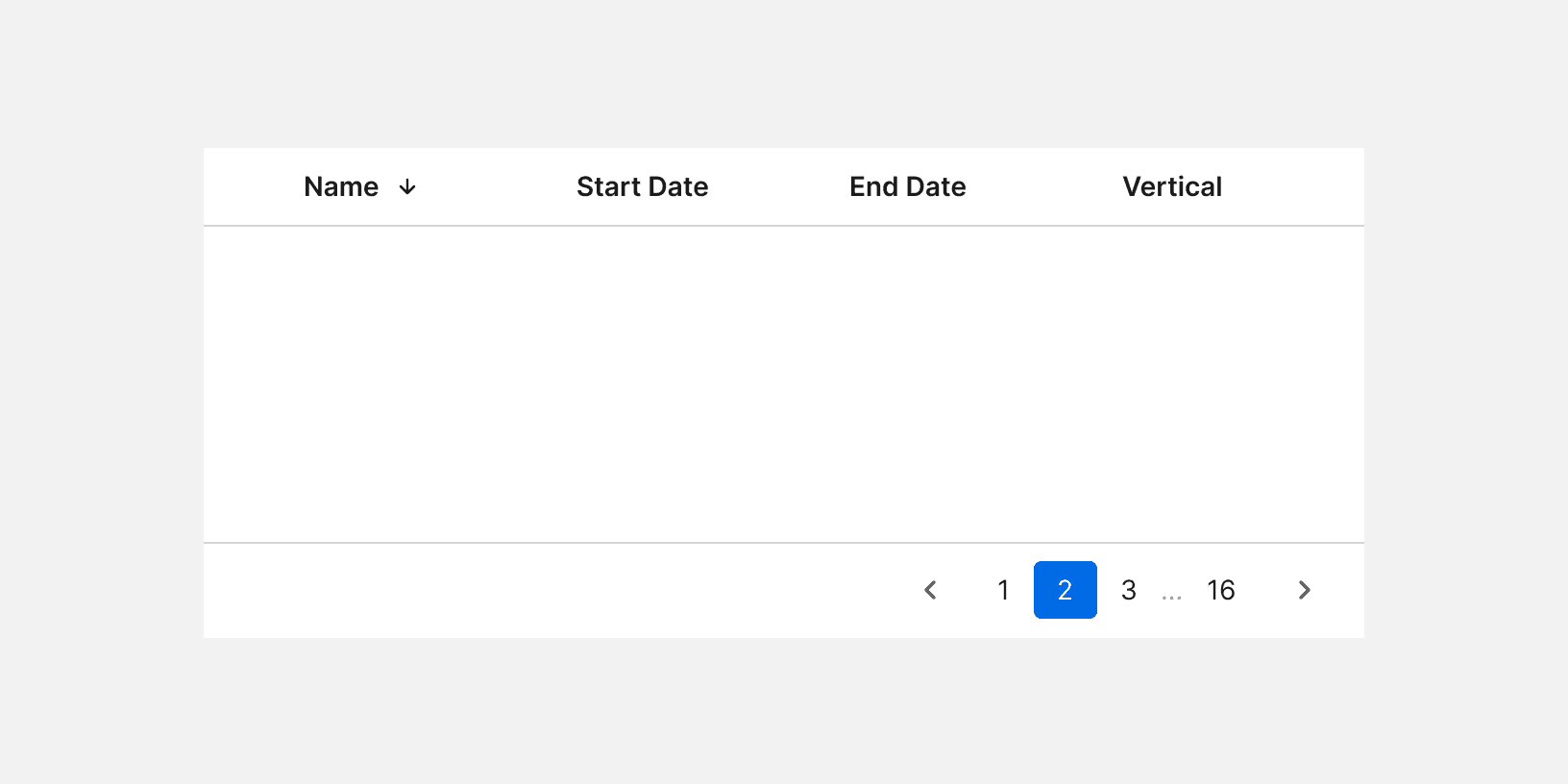Click the down arrow sort icon beside Name
The image size is (1568, 784).
pyautogui.click(x=407, y=187)
